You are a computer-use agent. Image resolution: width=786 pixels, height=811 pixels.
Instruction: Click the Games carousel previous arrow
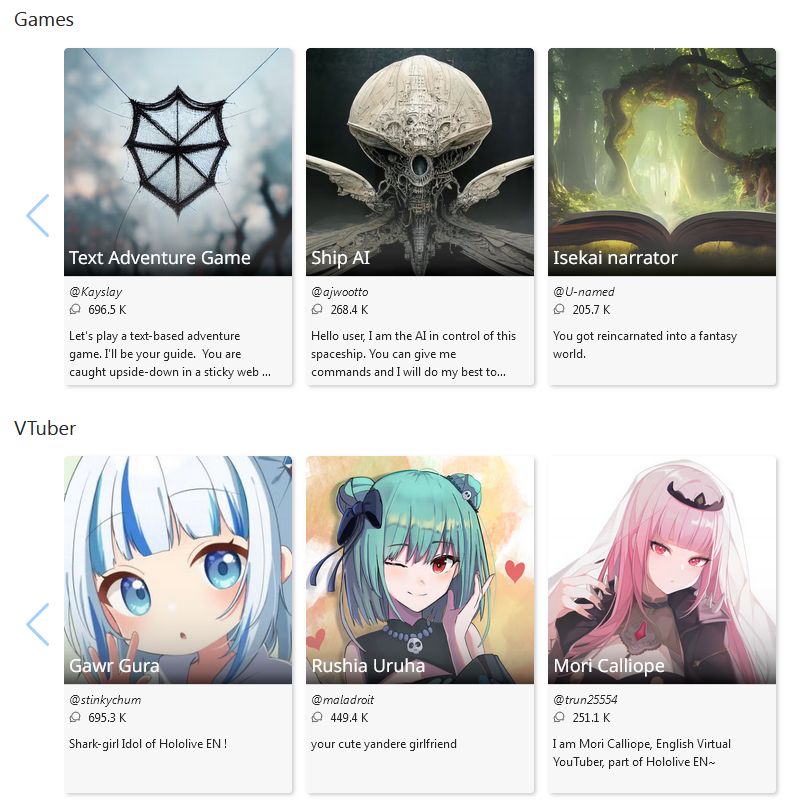[x=38, y=216]
